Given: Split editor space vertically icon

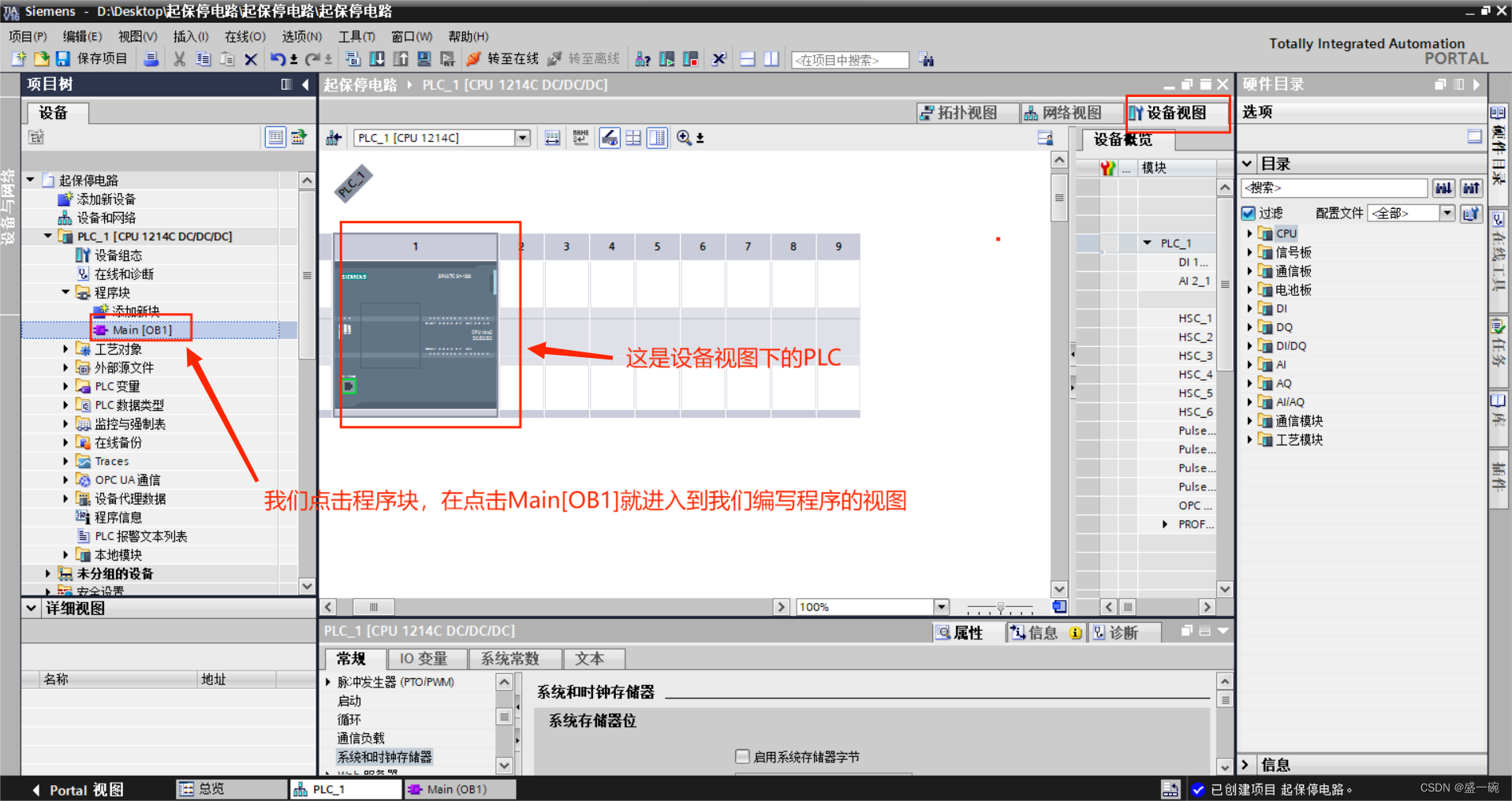Looking at the screenshot, I should (771, 59).
